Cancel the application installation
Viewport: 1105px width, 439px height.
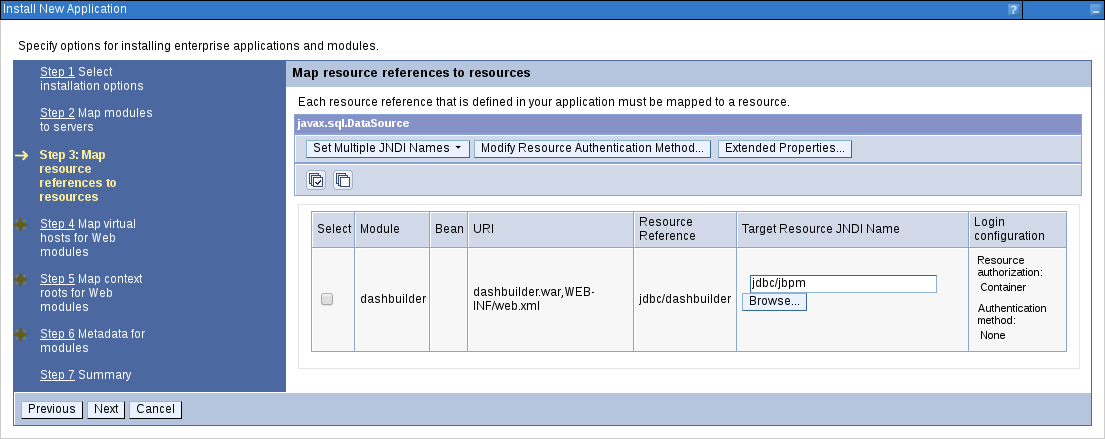[155, 409]
